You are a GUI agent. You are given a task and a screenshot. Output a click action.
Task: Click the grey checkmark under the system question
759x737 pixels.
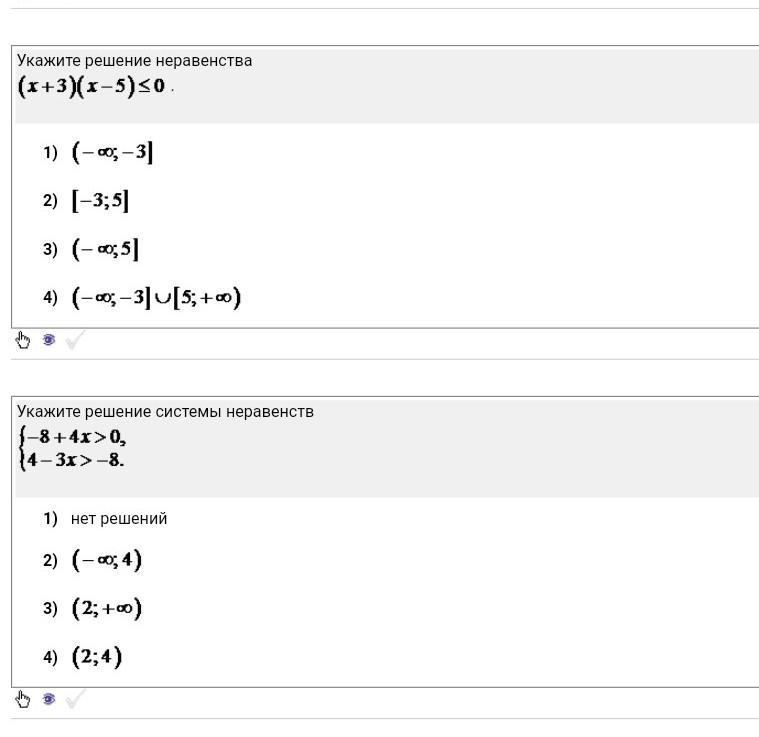pos(74,700)
